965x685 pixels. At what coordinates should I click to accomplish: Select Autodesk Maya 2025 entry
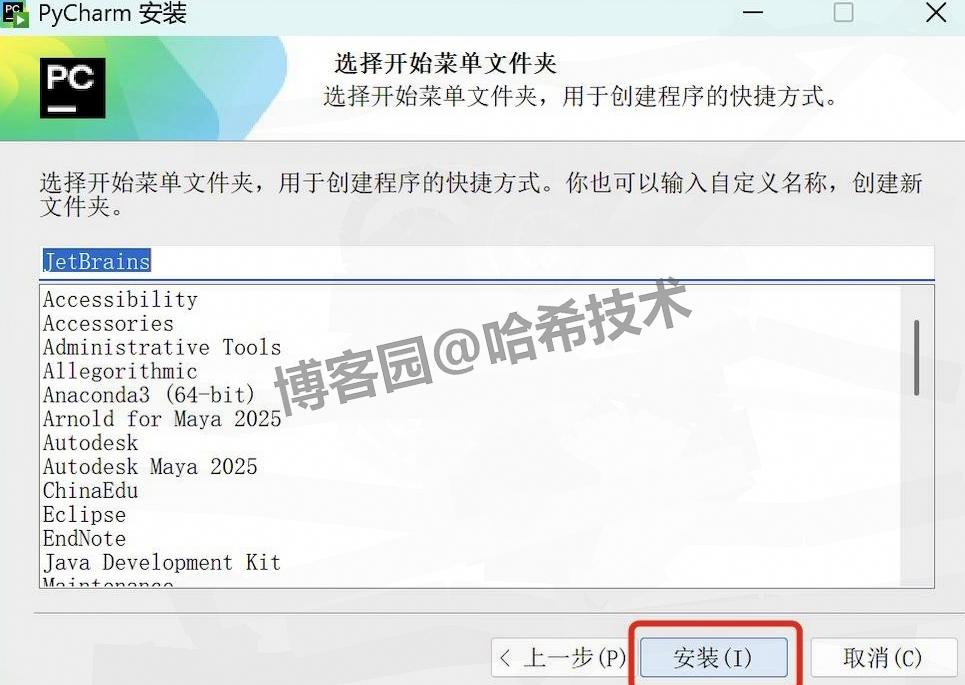pyautogui.click(x=150, y=467)
